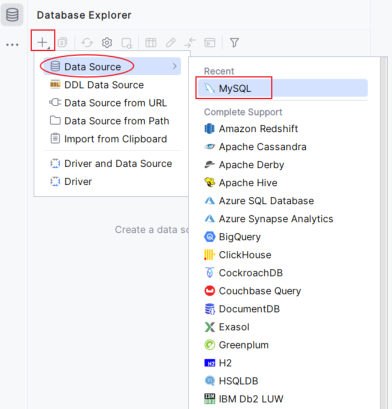Choose Data Source from Path
This screenshot has height=409, width=392.
point(111,121)
